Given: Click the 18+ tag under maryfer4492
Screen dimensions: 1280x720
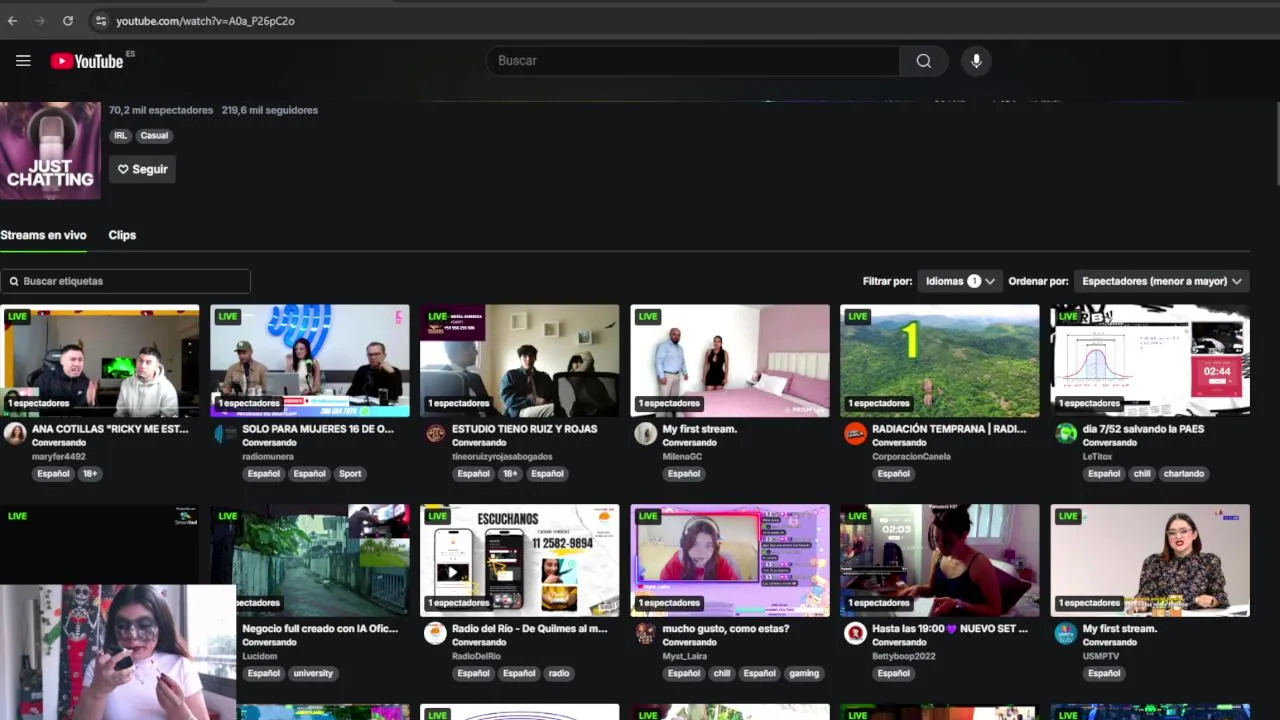Looking at the screenshot, I should [x=90, y=474].
